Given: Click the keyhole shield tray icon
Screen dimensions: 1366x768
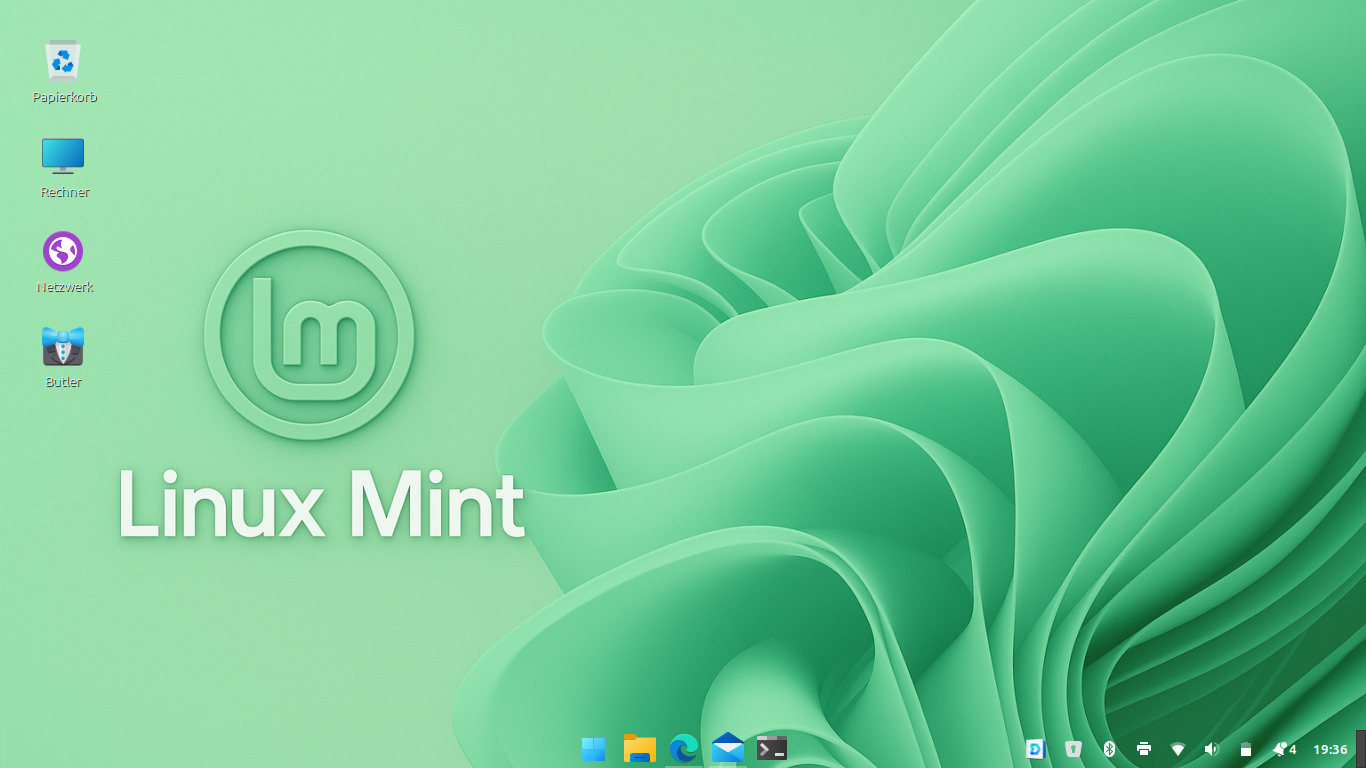Looking at the screenshot, I should coord(1073,749).
